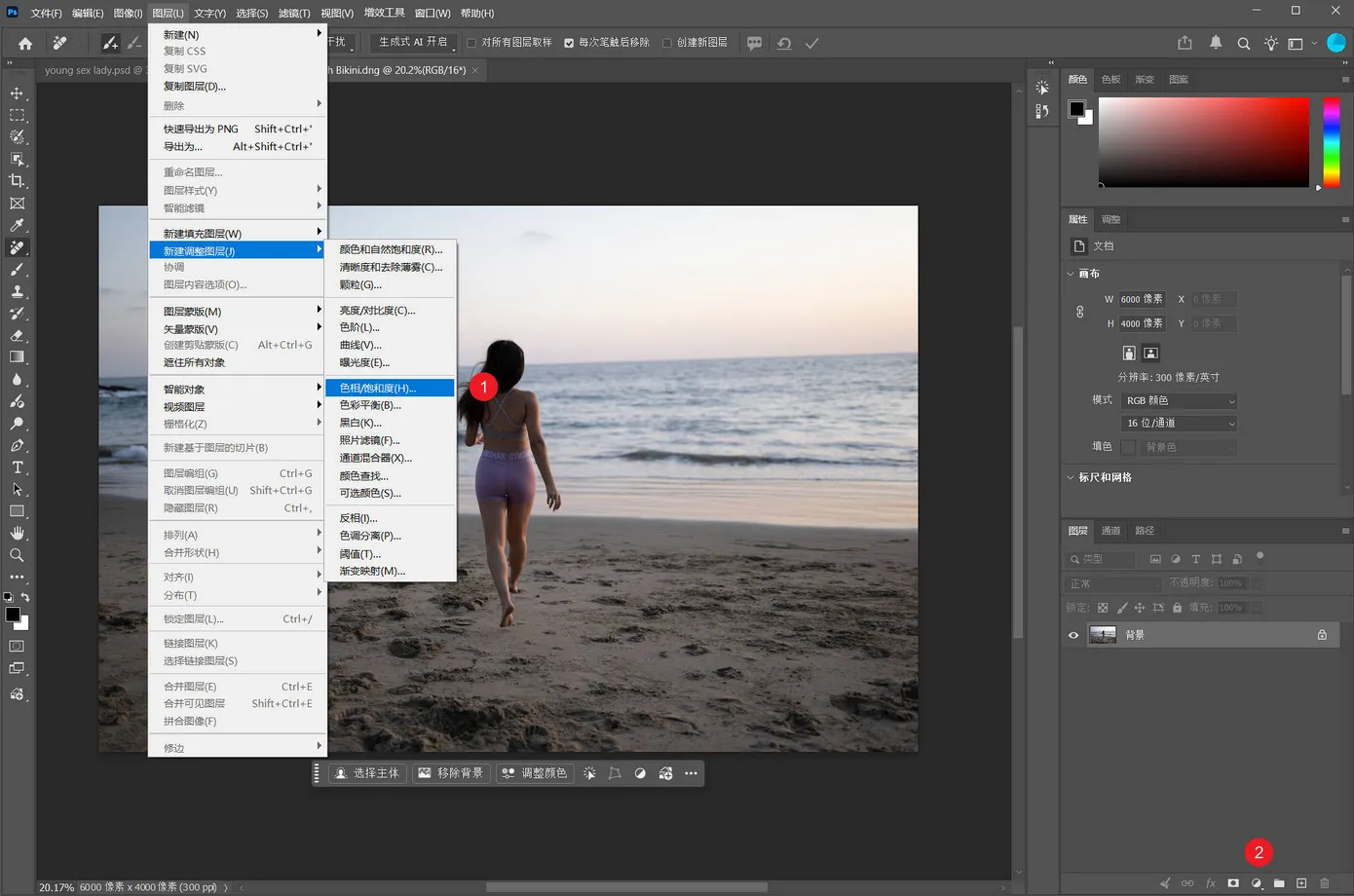Enable 对所有图层取样 checkbox
This screenshot has width=1354, height=896.
[471, 43]
